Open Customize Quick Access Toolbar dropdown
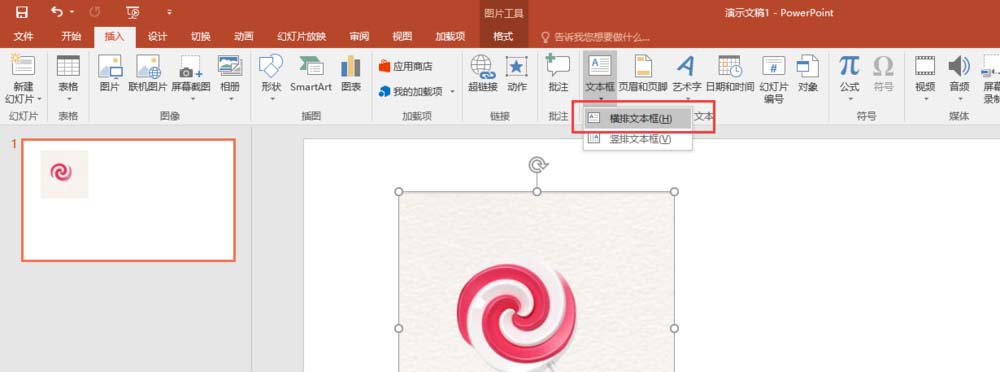 coord(169,12)
